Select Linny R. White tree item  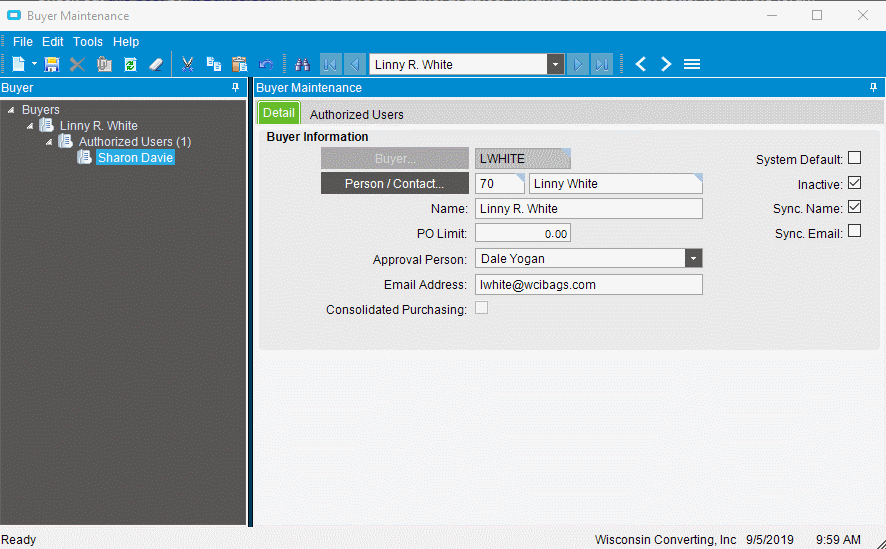(99, 125)
